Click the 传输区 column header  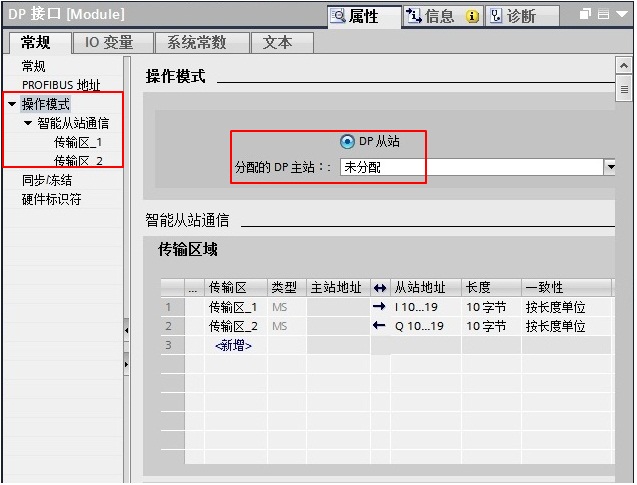pos(236,288)
